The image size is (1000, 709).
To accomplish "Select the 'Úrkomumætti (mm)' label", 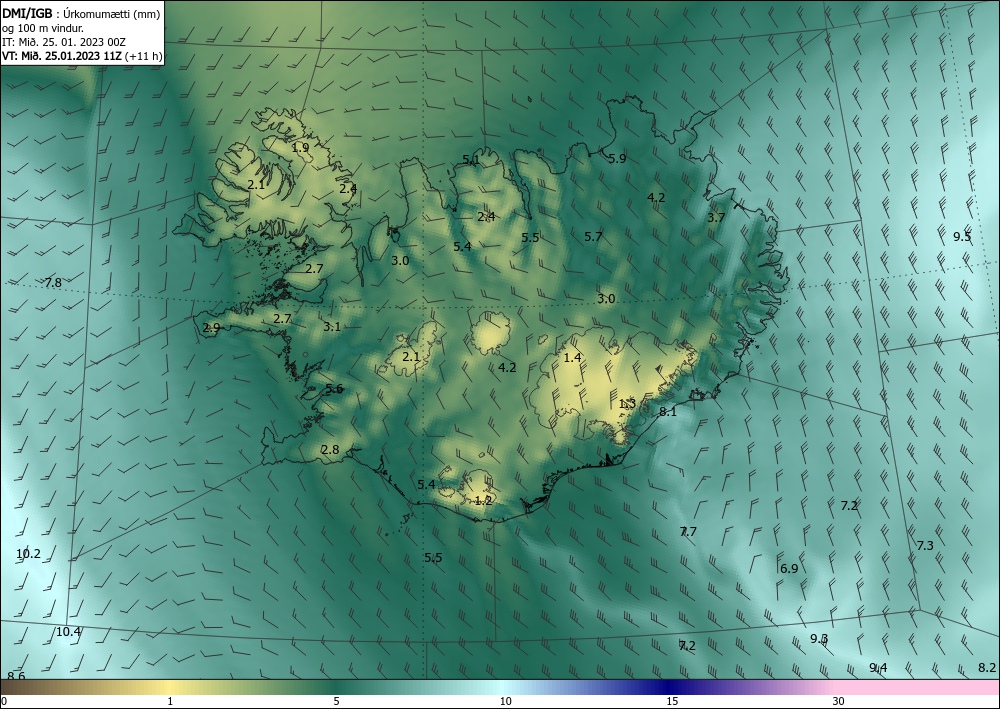I will 112,15.
